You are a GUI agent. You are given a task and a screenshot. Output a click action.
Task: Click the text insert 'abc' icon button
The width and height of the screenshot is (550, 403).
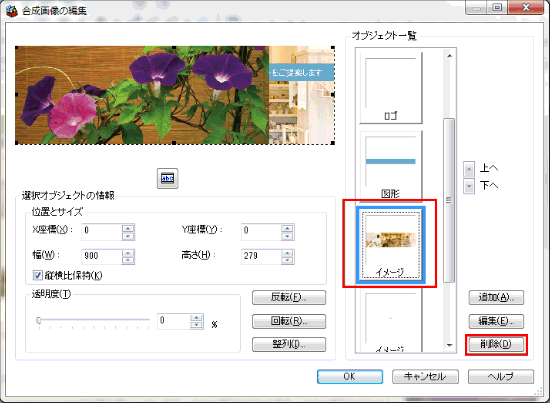click(167, 178)
